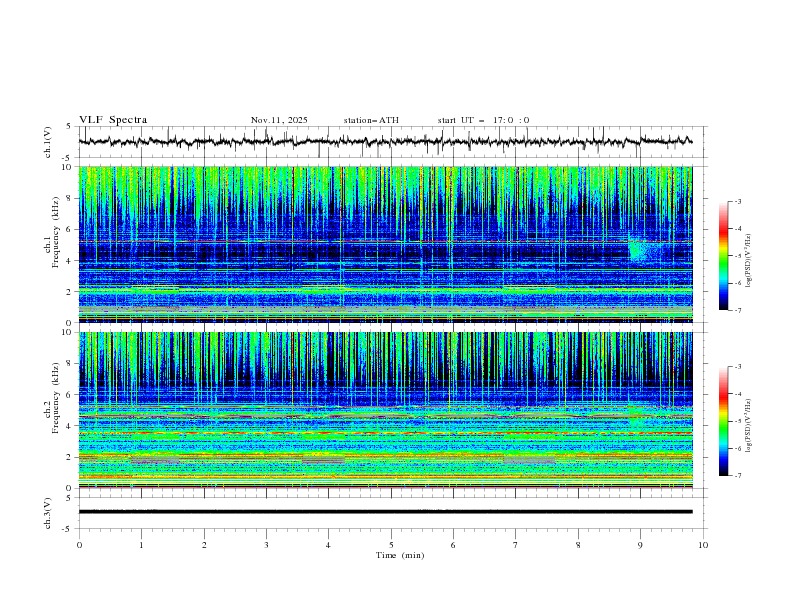The image size is (792, 612).
Task: Click the ch.2 spectrogram color scale bar
Action: click(724, 421)
